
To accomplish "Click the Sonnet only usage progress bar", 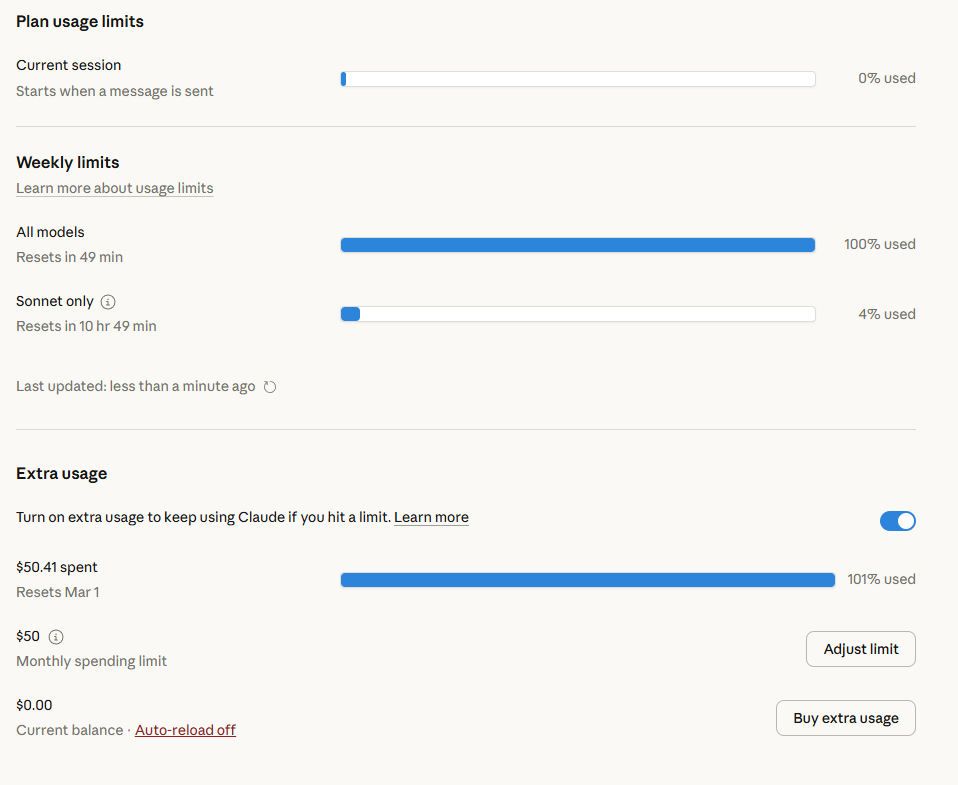I will click(x=578, y=314).
